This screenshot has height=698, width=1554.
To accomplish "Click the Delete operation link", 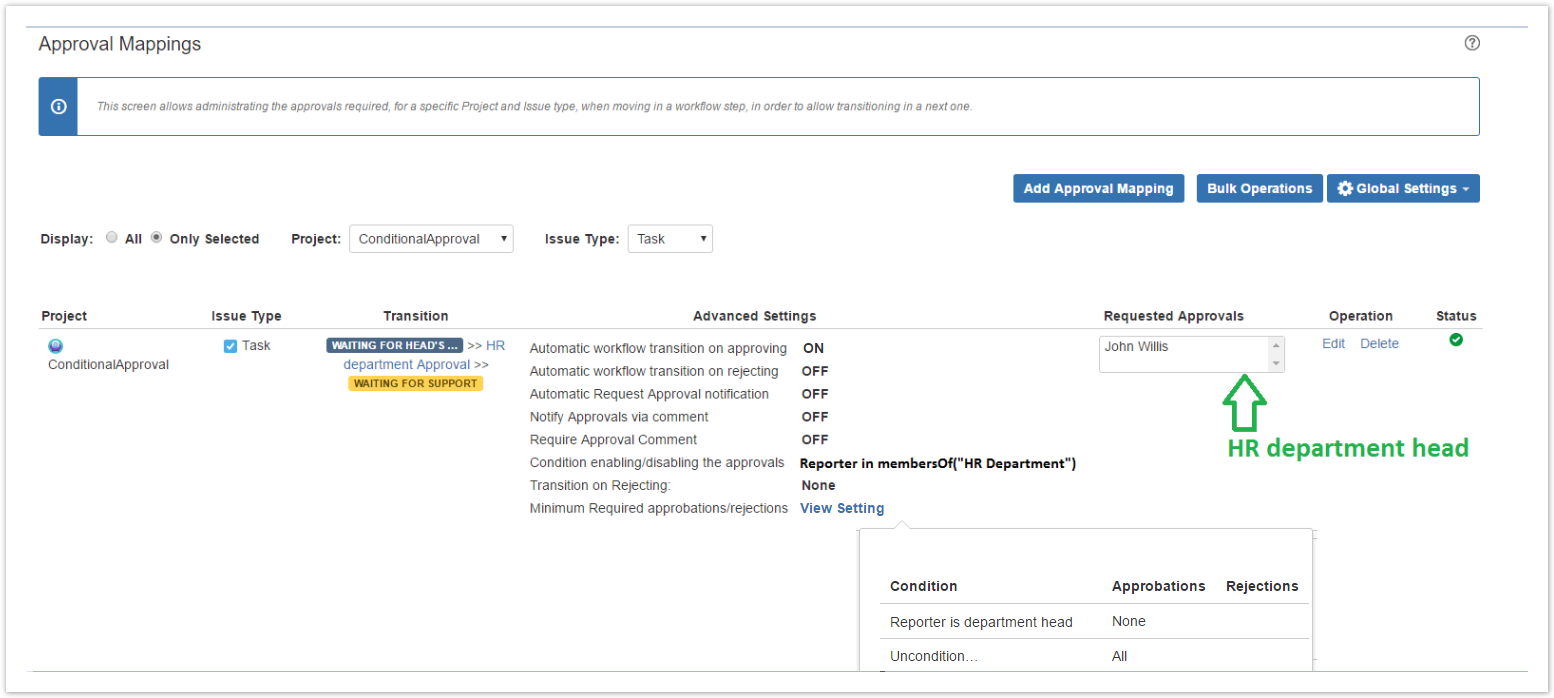I will (1379, 344).
